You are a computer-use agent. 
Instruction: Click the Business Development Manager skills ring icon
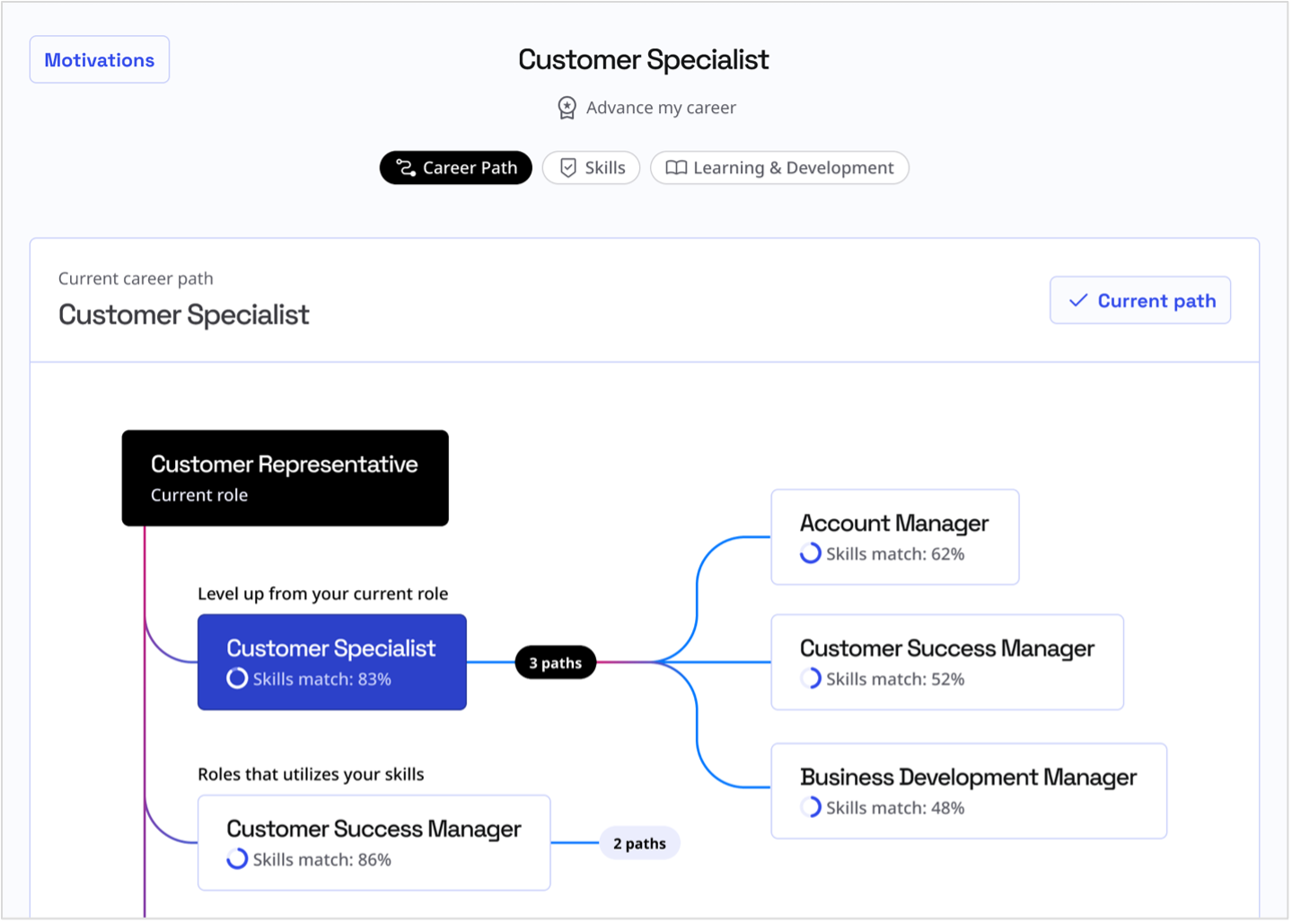(810, 807)
